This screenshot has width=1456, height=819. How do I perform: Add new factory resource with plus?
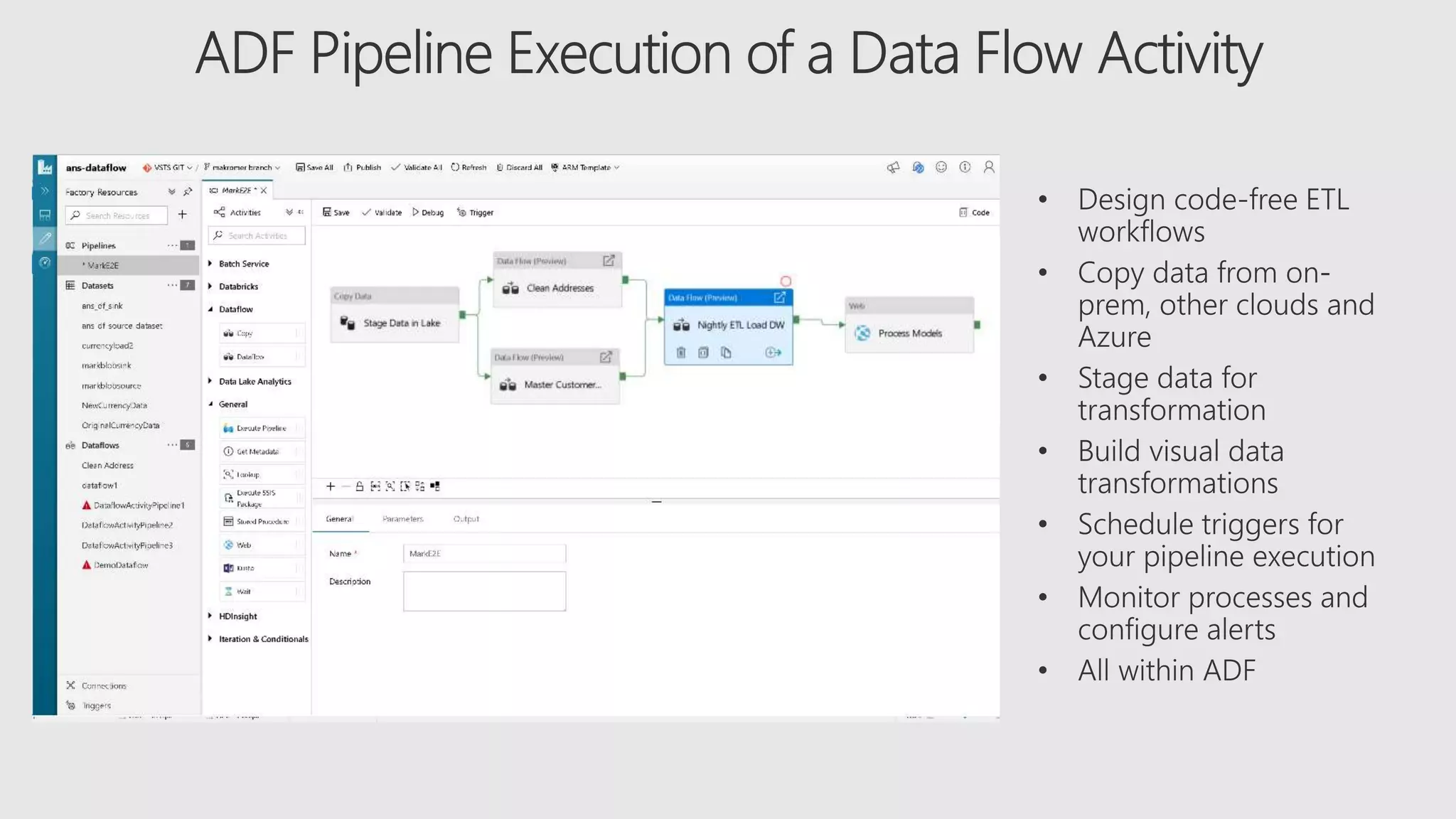click(183, 215)
